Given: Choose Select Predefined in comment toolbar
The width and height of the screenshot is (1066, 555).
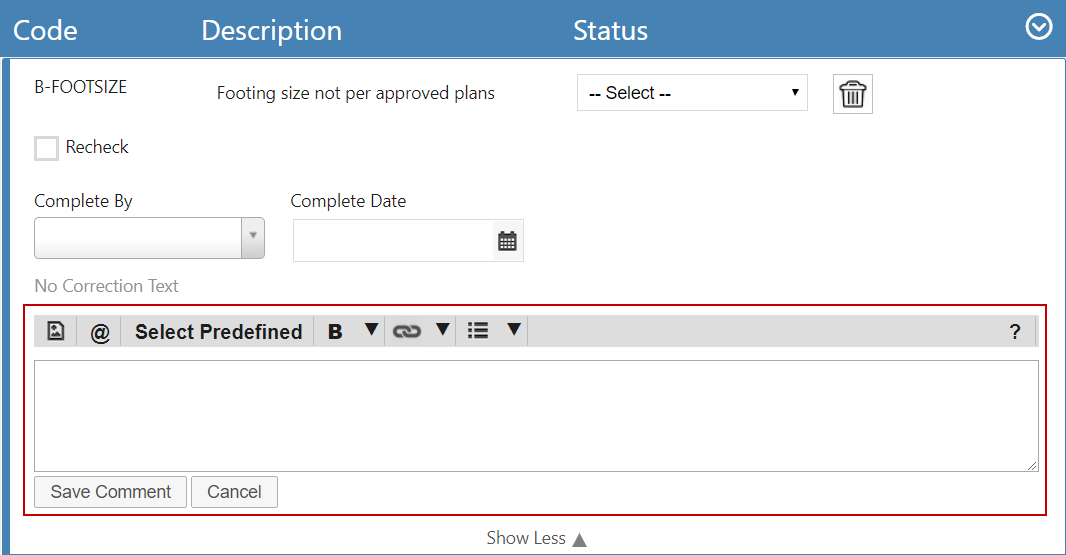Looking at the screenshot, I should click(x=218, y=332).
